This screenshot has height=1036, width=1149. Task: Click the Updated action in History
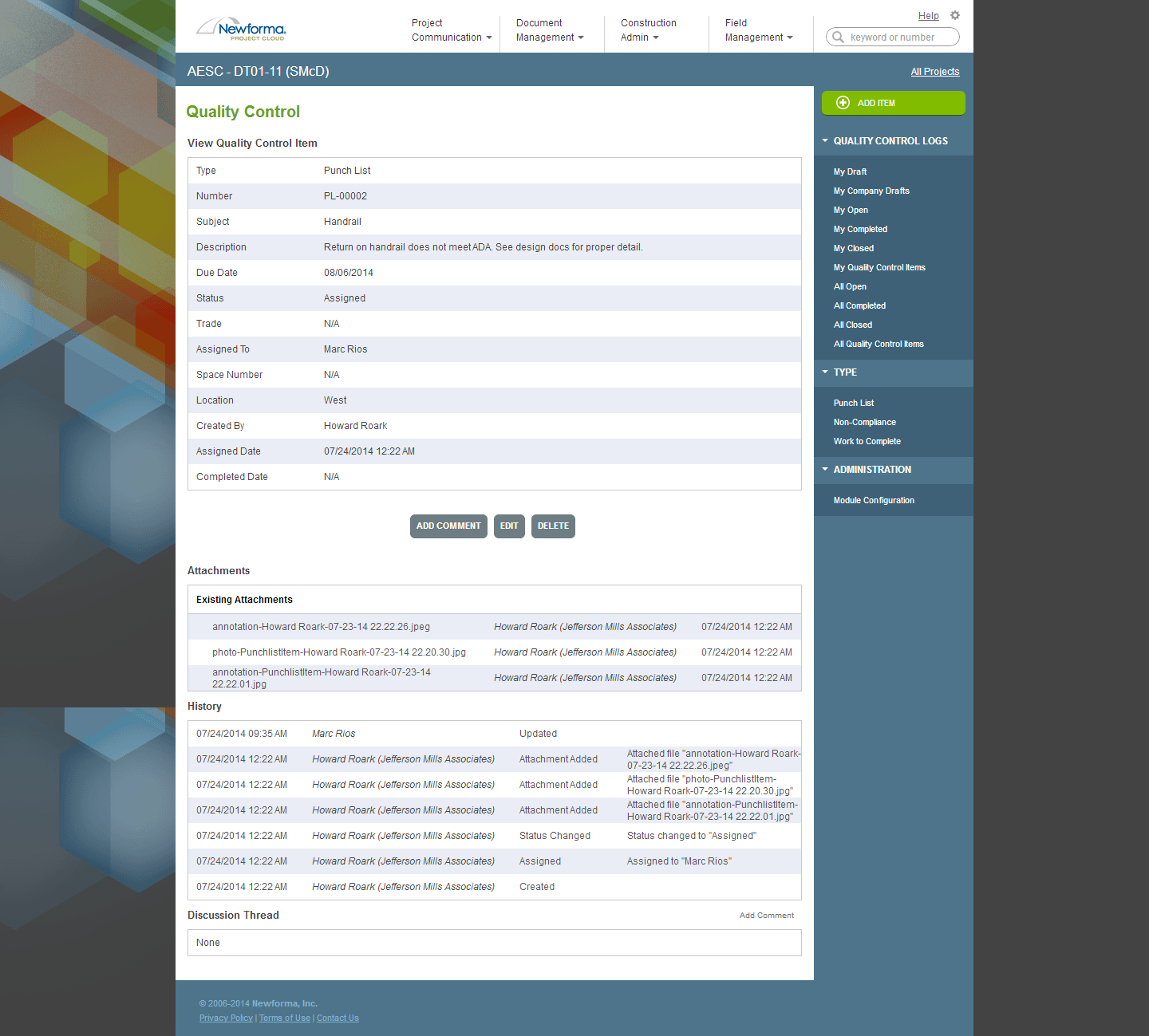click(x=538, y=734)
